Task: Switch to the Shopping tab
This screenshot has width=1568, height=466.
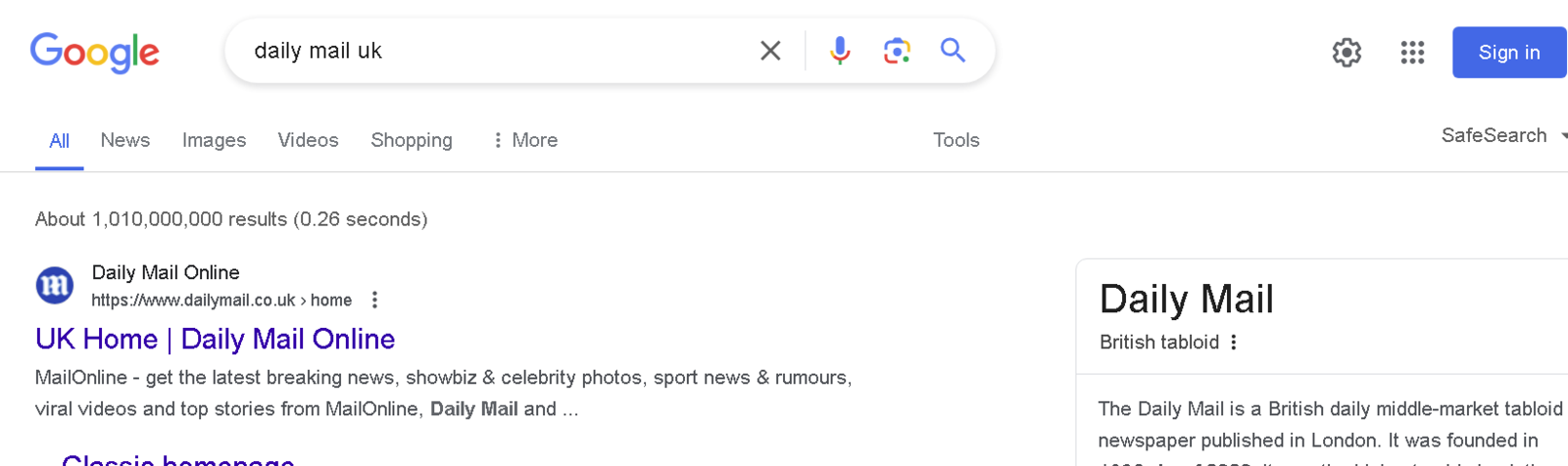Action: click(412, 140)
